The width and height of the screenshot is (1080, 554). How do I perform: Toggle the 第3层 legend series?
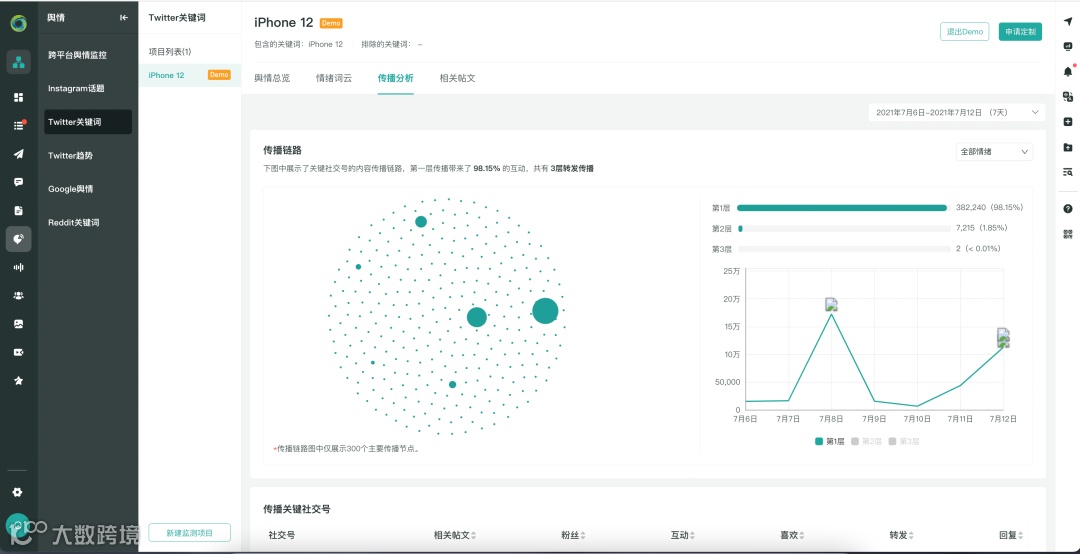pyautogui.click(x=904, y=441)
